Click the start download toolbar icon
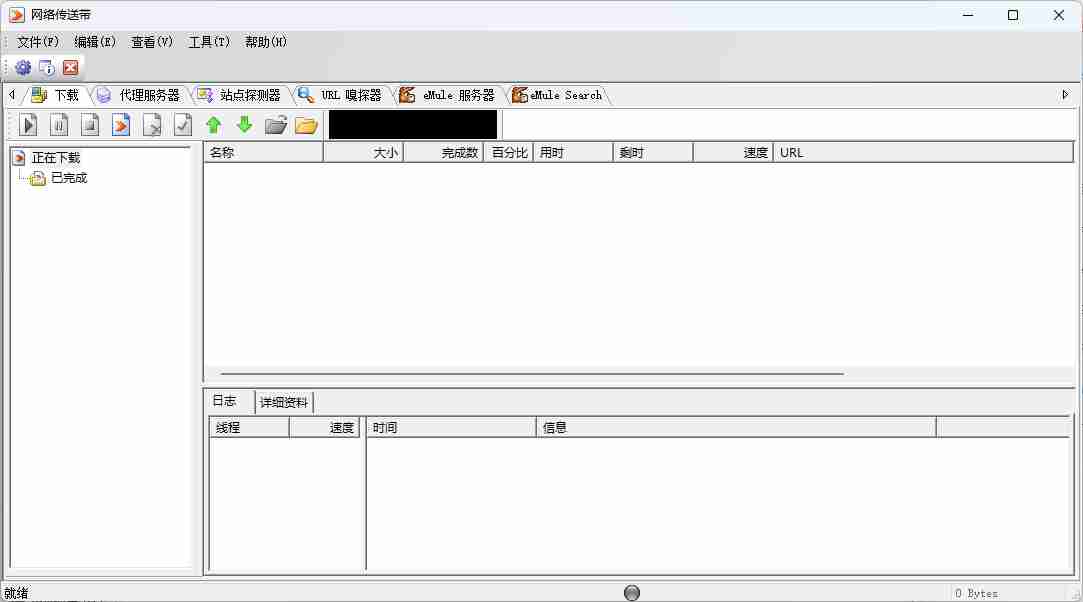Screen dimensions: 1083x602 [29, 125]
